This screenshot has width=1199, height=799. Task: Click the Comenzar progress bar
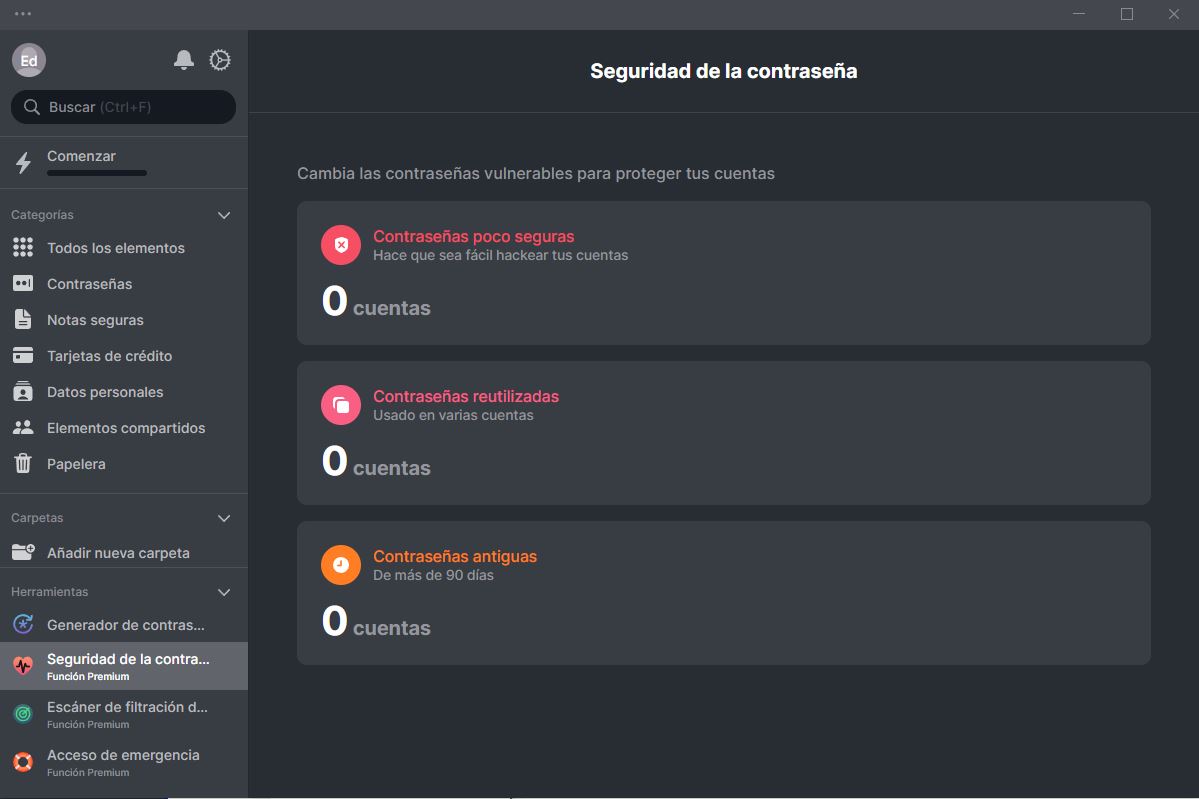coord(96,173)
